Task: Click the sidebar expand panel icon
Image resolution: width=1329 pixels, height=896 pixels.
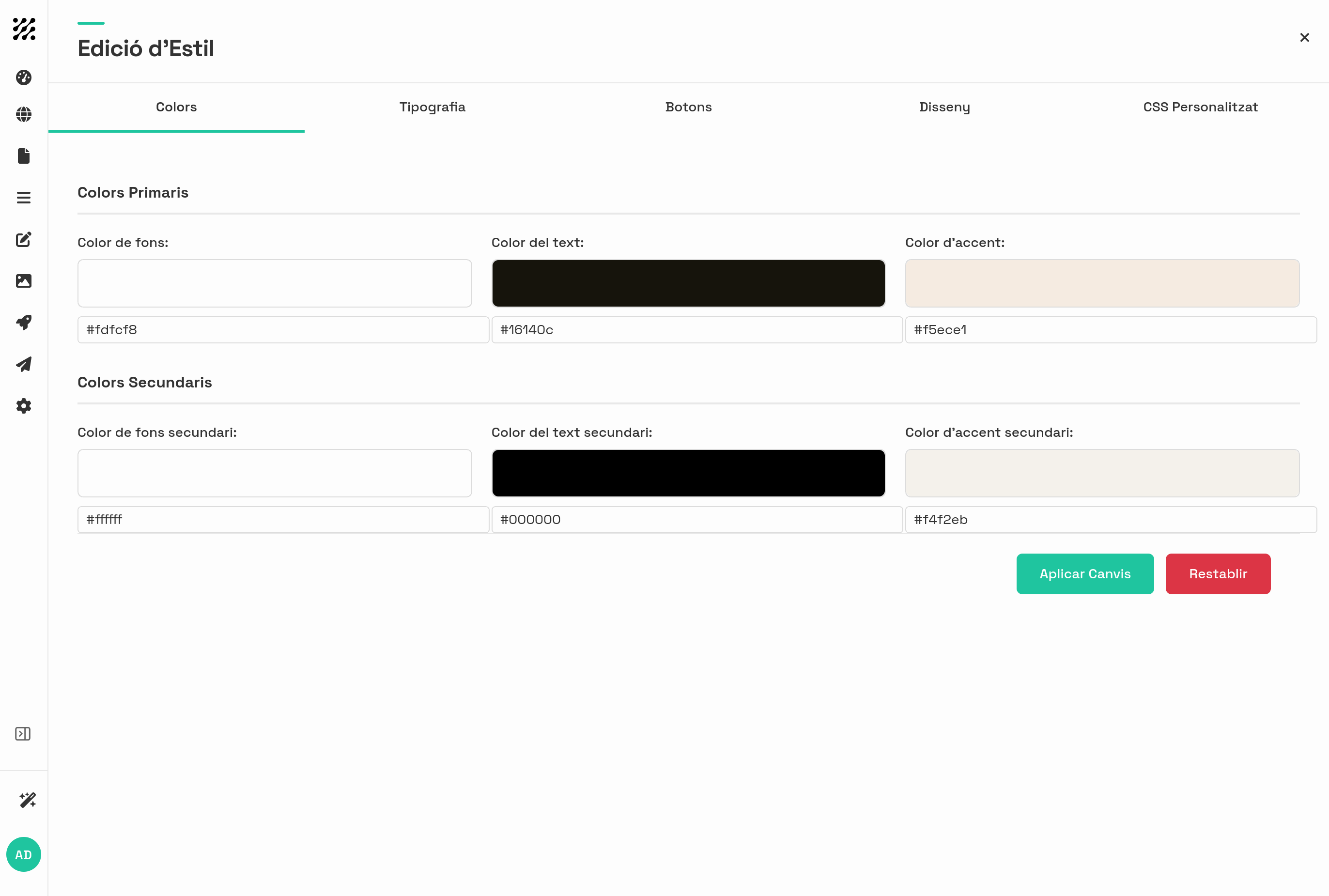Action: coord(23,734)
